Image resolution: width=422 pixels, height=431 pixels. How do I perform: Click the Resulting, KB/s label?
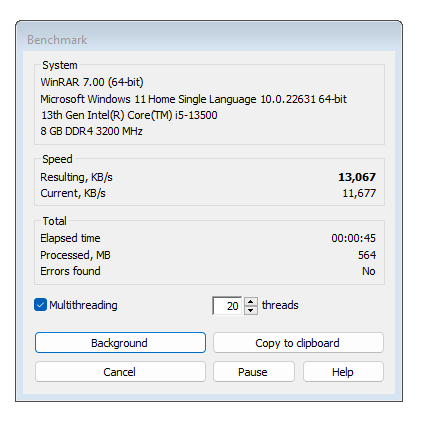[x=76, y=177]
